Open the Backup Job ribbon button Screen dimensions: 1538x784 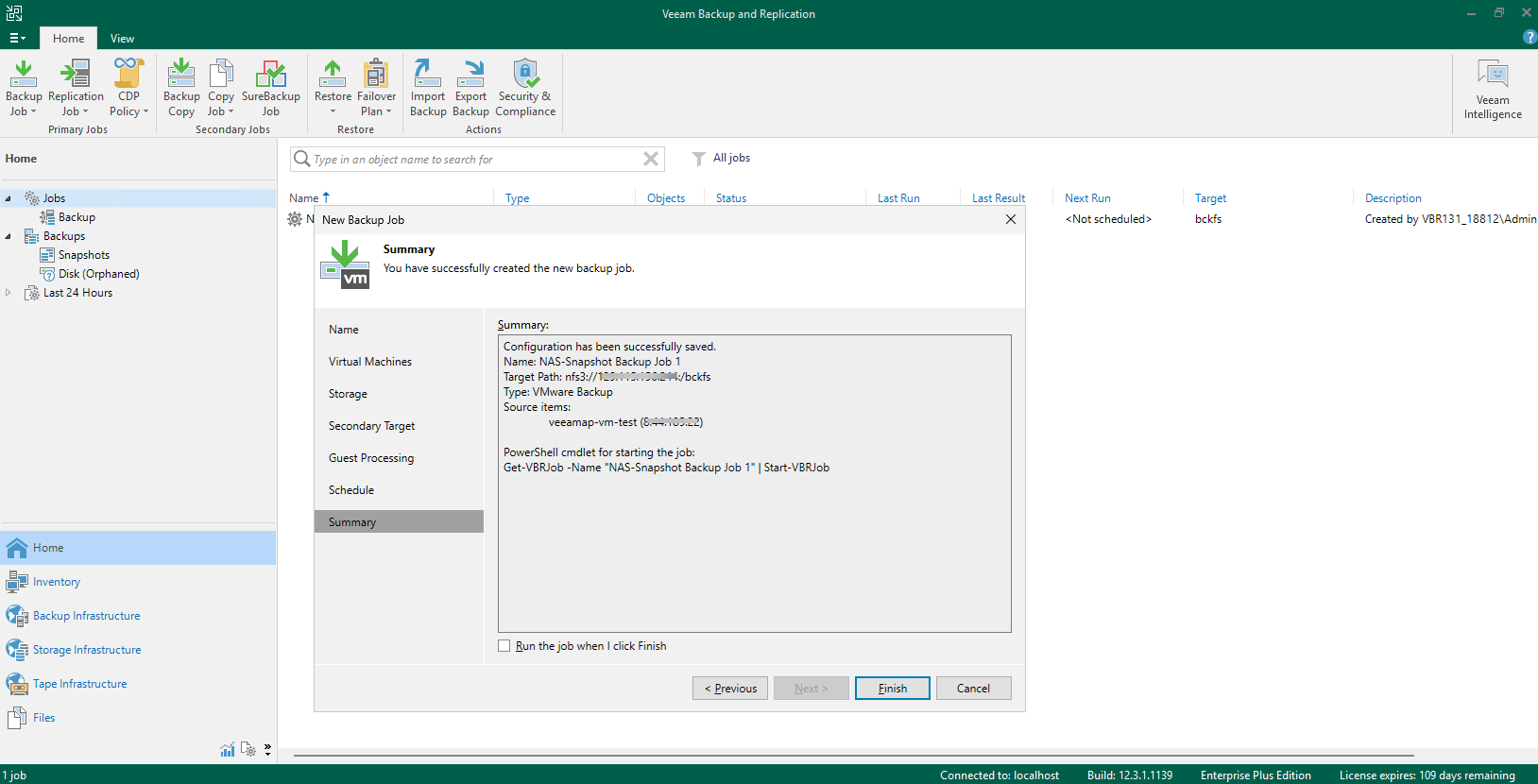(24, 87)
